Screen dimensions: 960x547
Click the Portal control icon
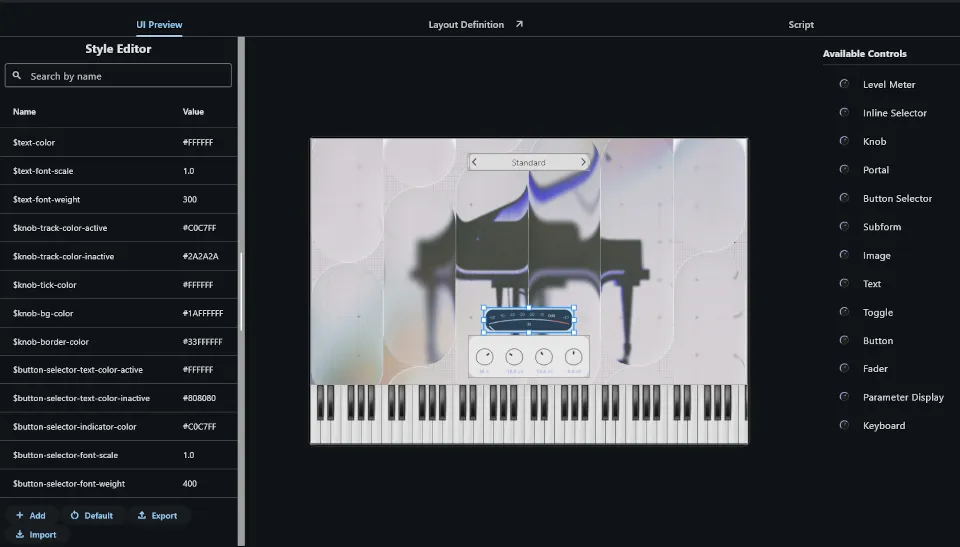pyautogui.click(x=844, y=169)
